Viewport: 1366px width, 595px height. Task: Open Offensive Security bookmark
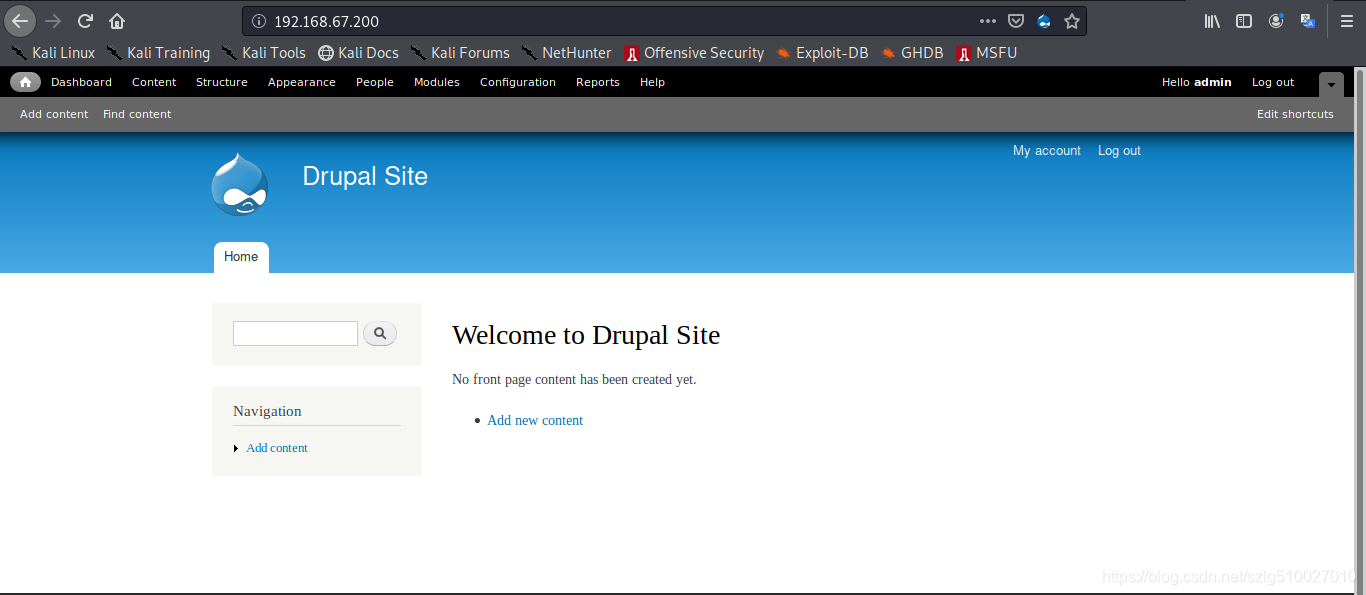(694, 53)
